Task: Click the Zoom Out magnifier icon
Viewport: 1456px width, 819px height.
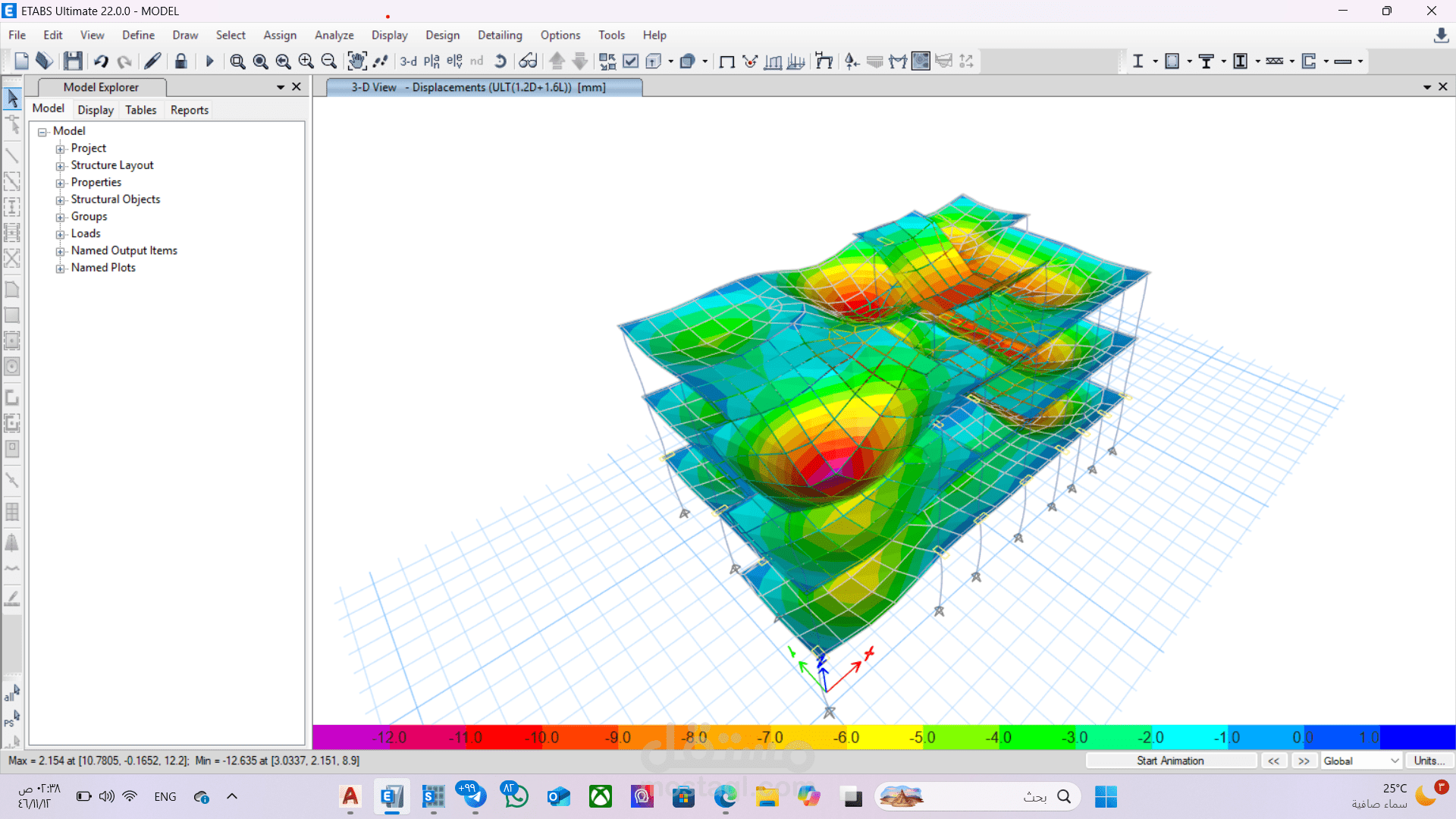Action: (328, 61)
